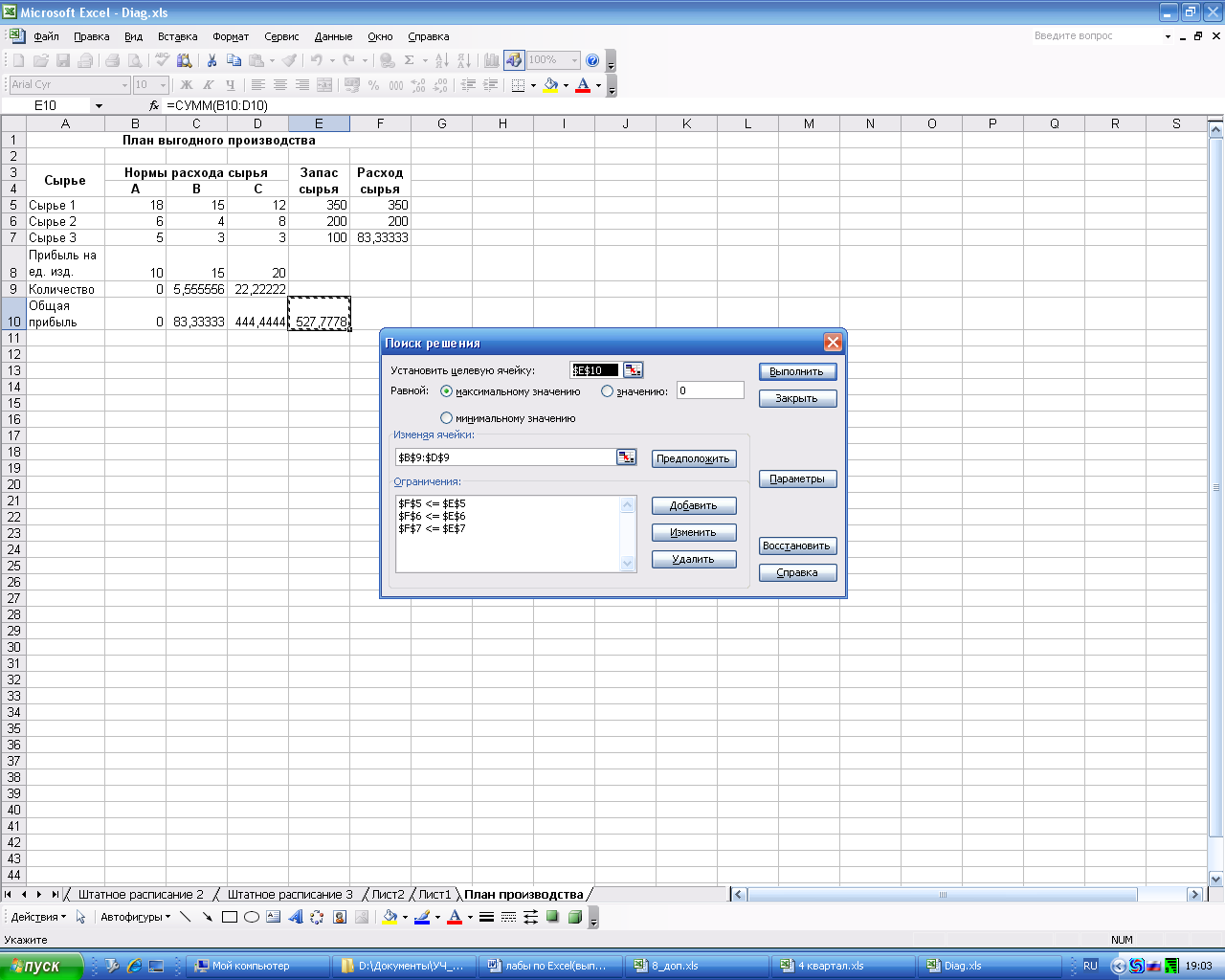Image resolution: width=1225 pixels, height=980 pixels.
Task: Open 'Мой компьютер' taskbar item
Action: tap(257, 966)
